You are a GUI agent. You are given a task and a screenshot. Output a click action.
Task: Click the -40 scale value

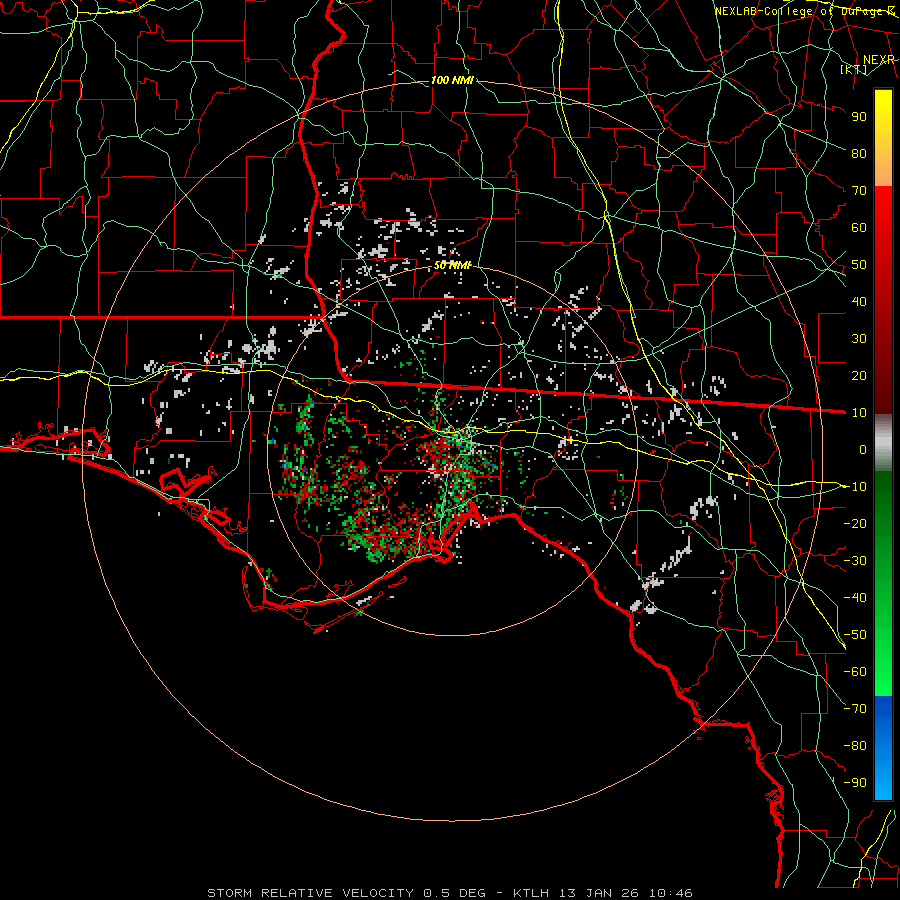855,598
